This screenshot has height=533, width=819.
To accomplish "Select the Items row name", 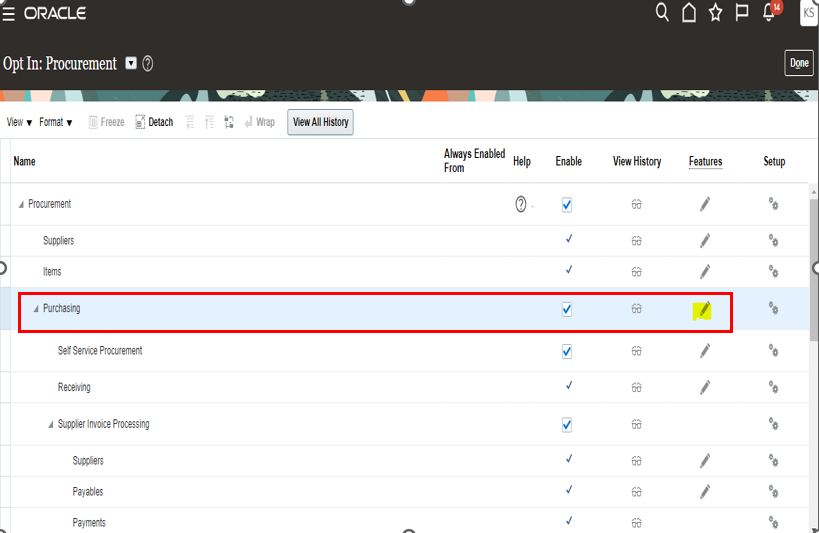I will pos(52,272).
